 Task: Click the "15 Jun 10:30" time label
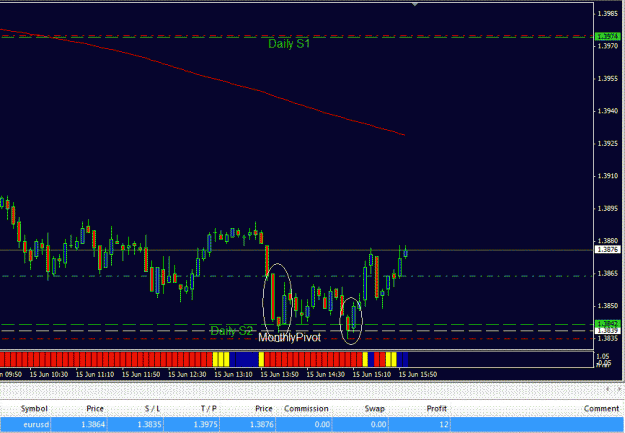49,374
